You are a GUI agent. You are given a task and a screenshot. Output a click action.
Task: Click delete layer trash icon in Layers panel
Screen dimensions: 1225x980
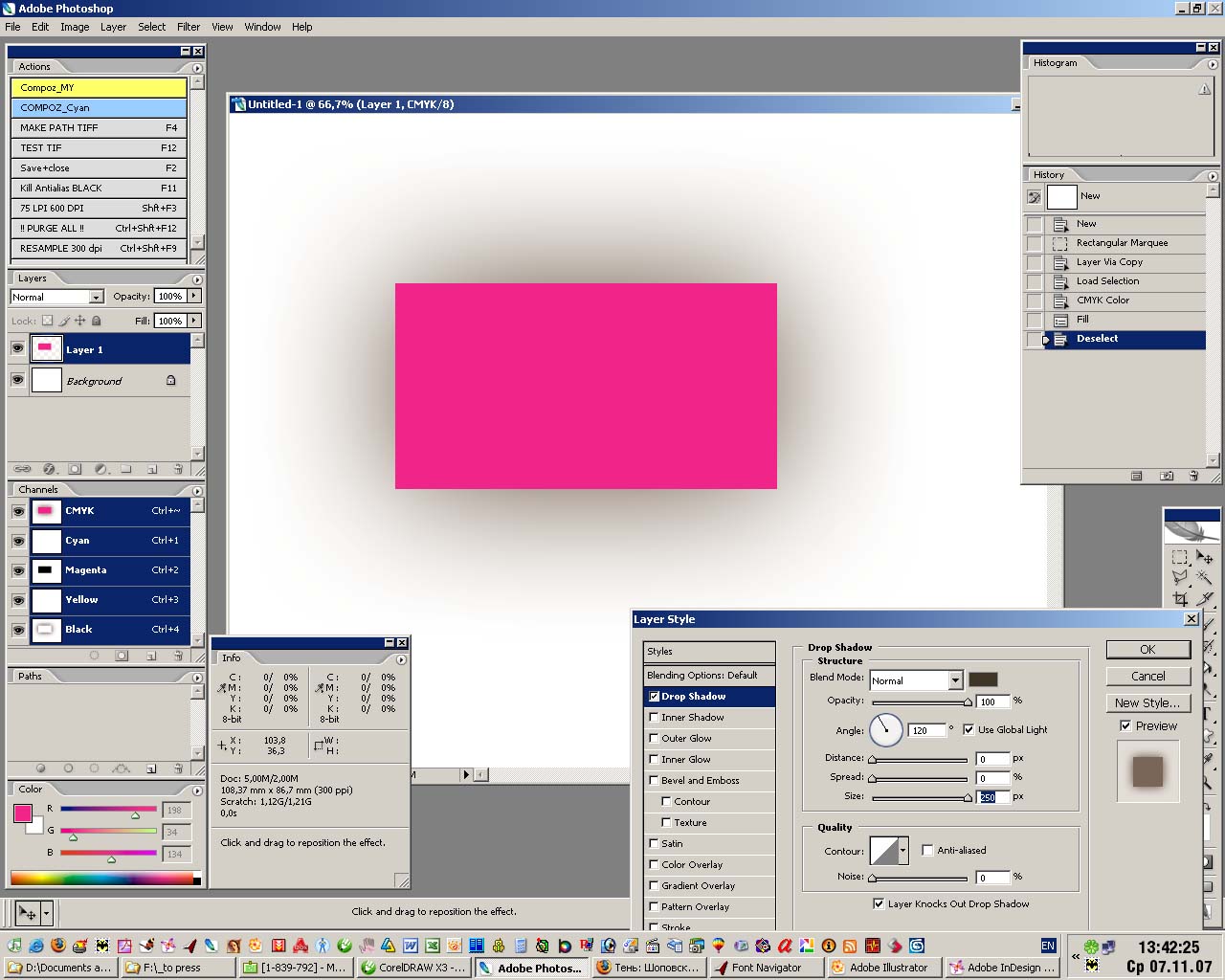click(178, 469)
